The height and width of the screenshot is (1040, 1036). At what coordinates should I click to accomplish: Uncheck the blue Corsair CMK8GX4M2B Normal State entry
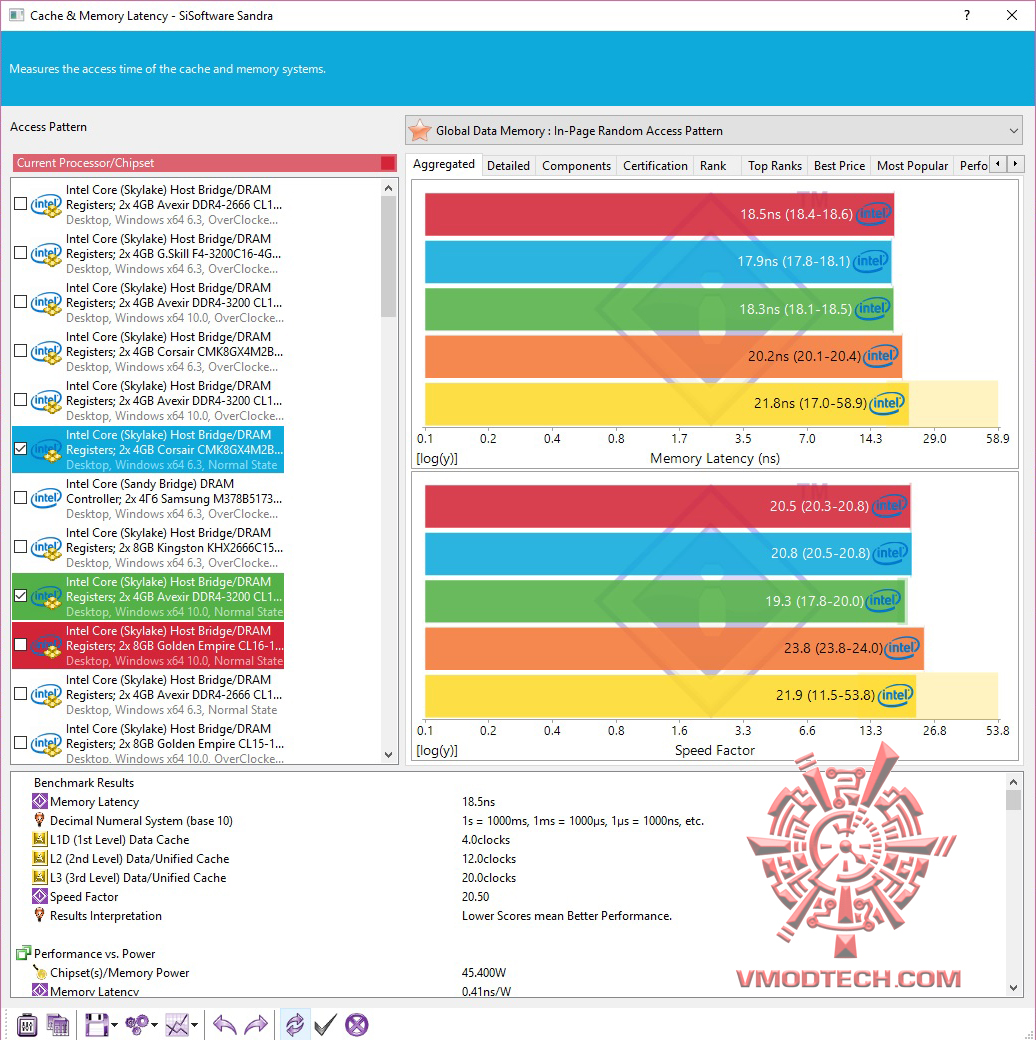[x=21, y=449]
